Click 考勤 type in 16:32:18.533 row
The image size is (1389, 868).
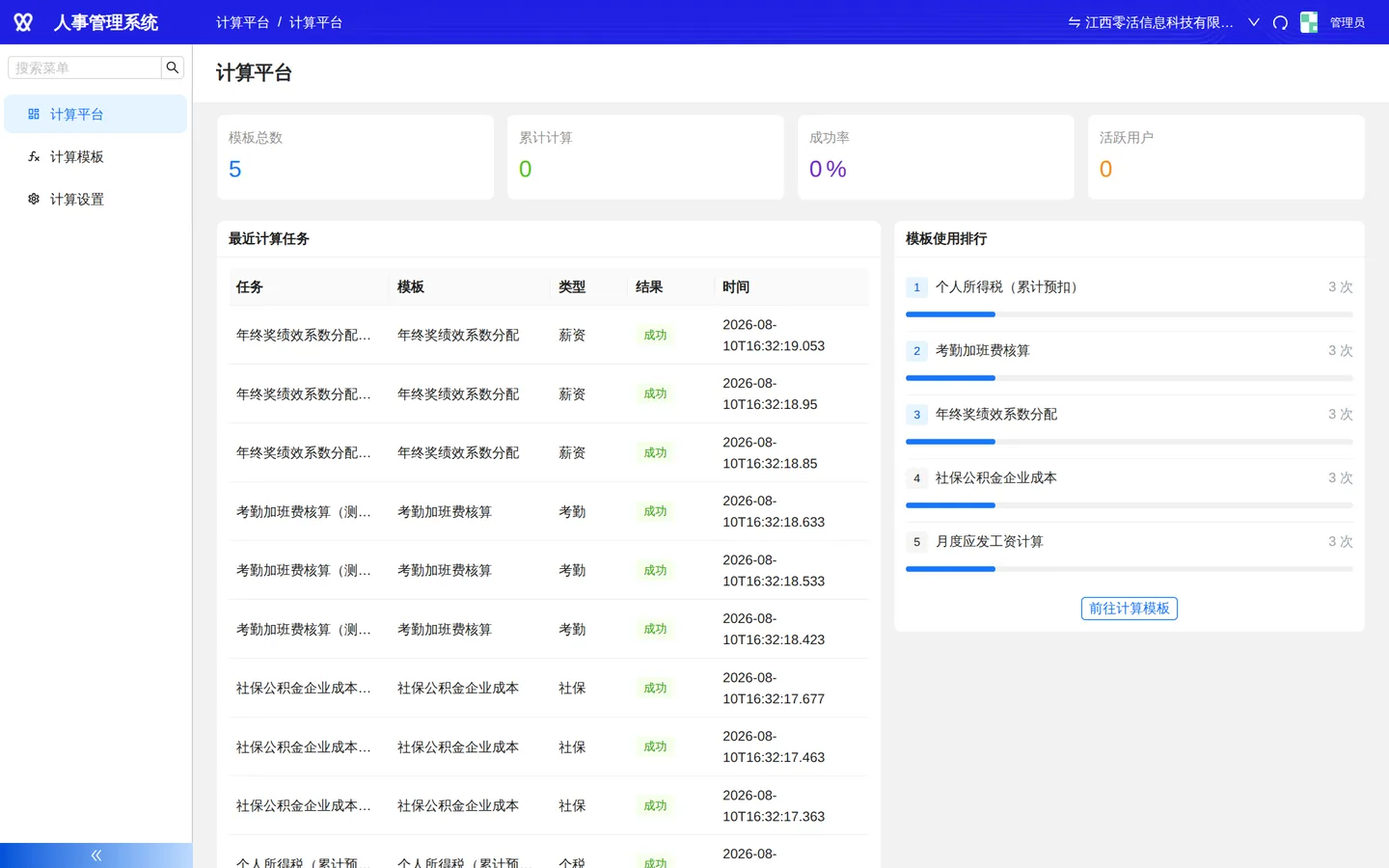pyautogui.click(x=572, y=570)
